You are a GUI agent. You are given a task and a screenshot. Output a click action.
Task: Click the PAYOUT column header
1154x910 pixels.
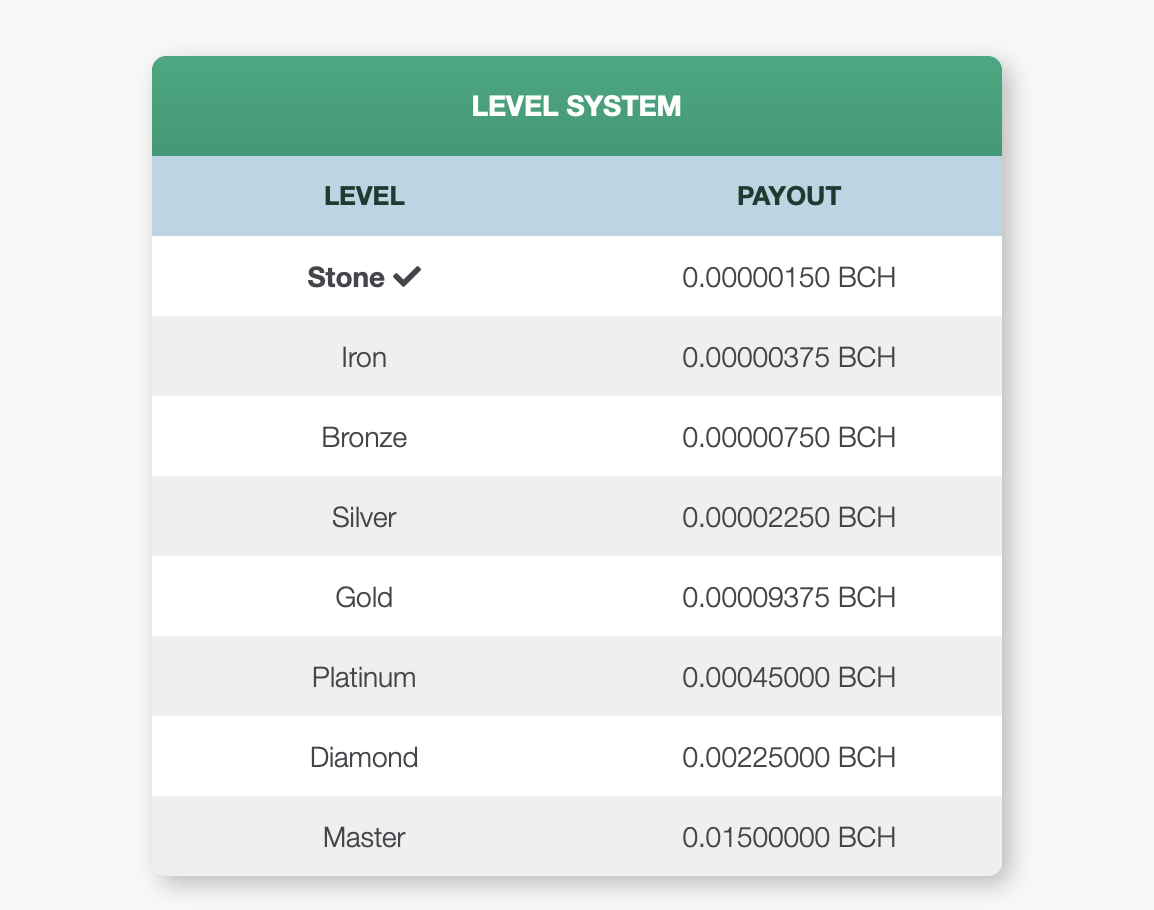(x=789, y=196)
